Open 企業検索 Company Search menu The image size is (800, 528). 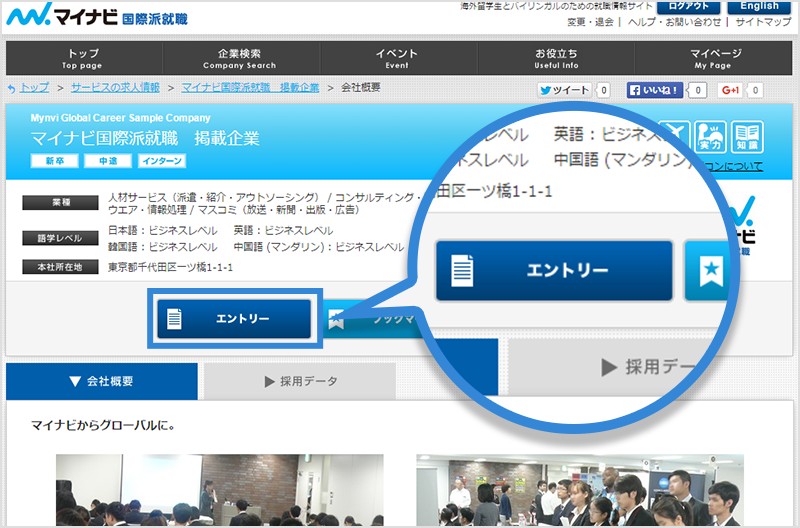[240, 58]
